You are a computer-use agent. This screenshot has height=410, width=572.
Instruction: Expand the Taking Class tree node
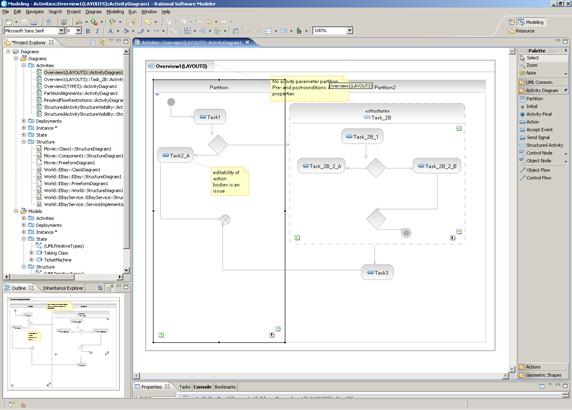[32, 253]
